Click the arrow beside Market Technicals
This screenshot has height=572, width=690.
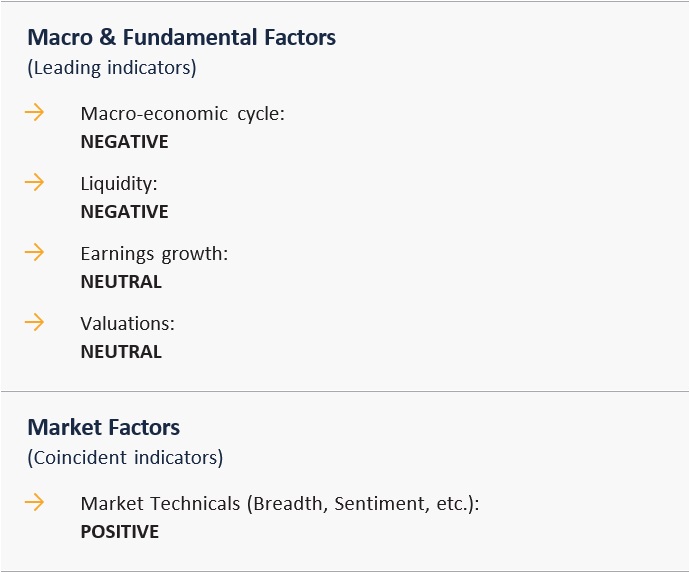tap(35, 502)
